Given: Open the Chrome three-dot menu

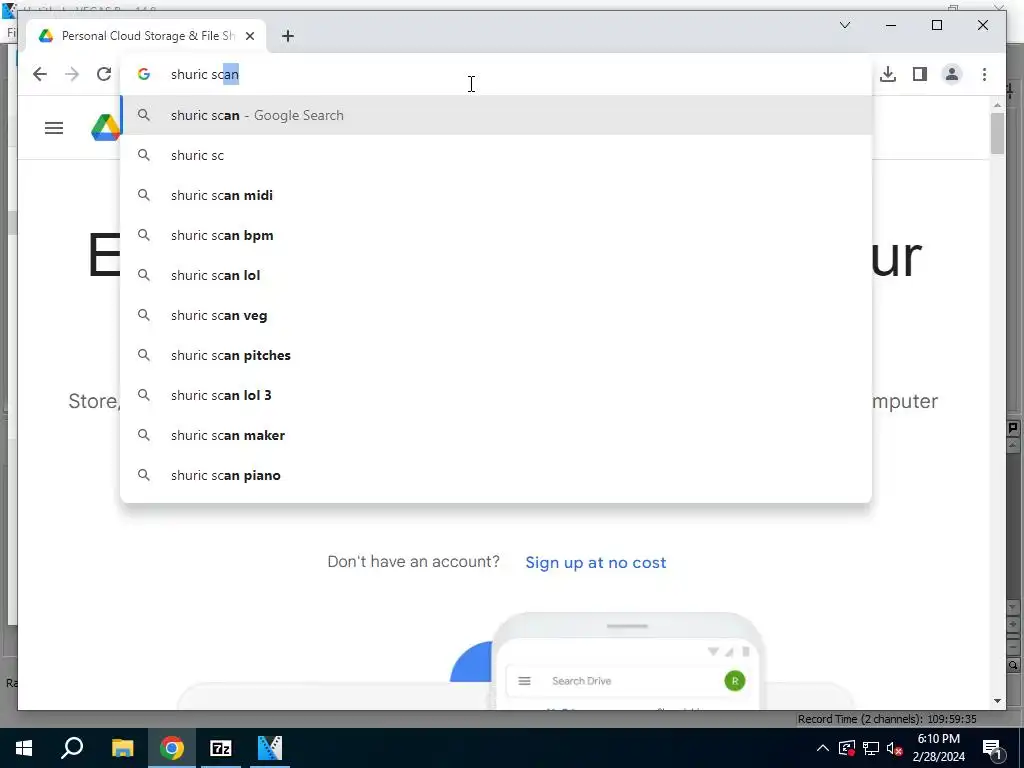Looking at the screenshot, I should (x=984, y=74).
